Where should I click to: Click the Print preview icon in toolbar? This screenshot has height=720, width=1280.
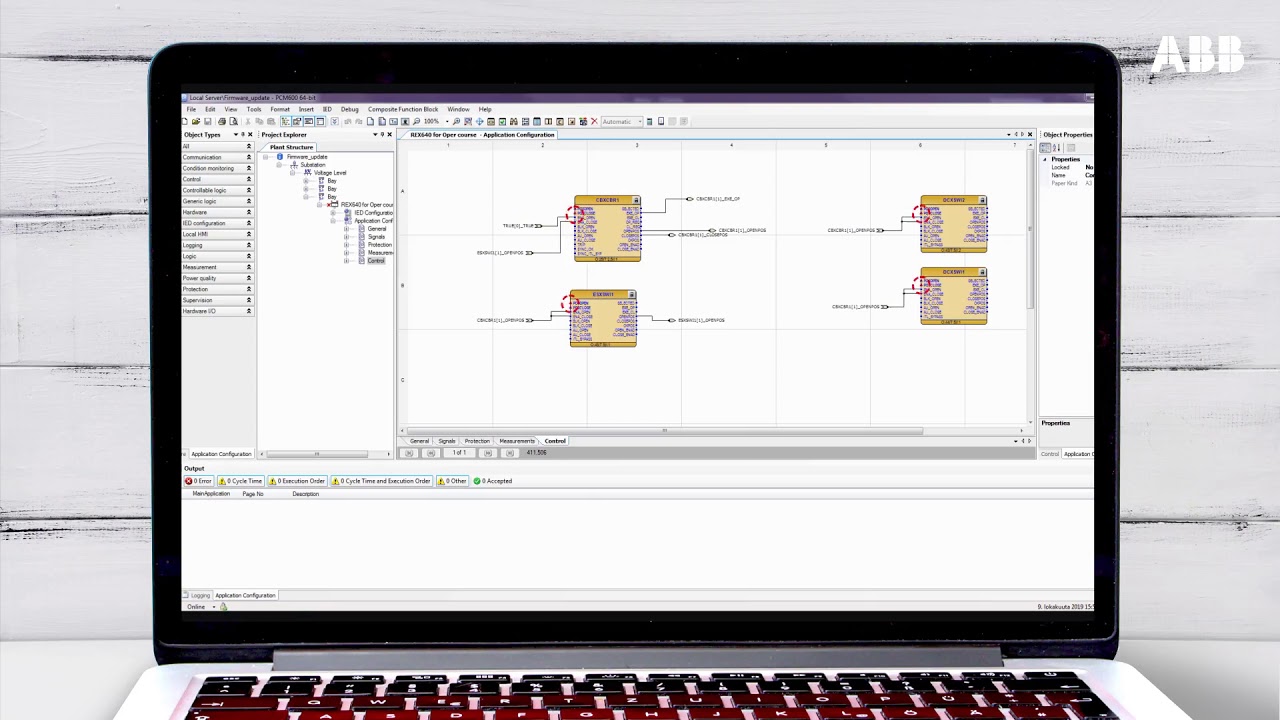(233, 121)
